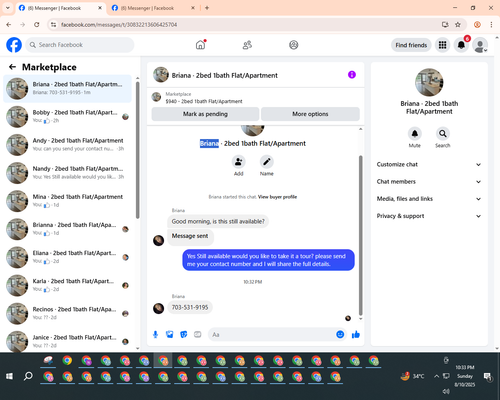The image size is (500, 400).
Task: Open Recinos' 2bed 1bath conversation
Action: 68,313
